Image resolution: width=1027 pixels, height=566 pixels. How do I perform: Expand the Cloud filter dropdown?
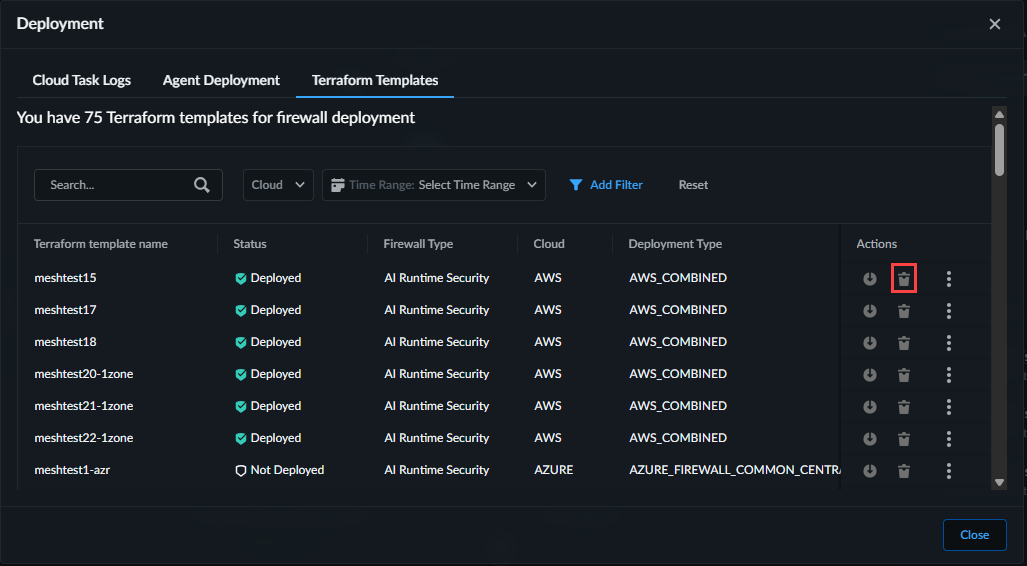tap(278, 185)
